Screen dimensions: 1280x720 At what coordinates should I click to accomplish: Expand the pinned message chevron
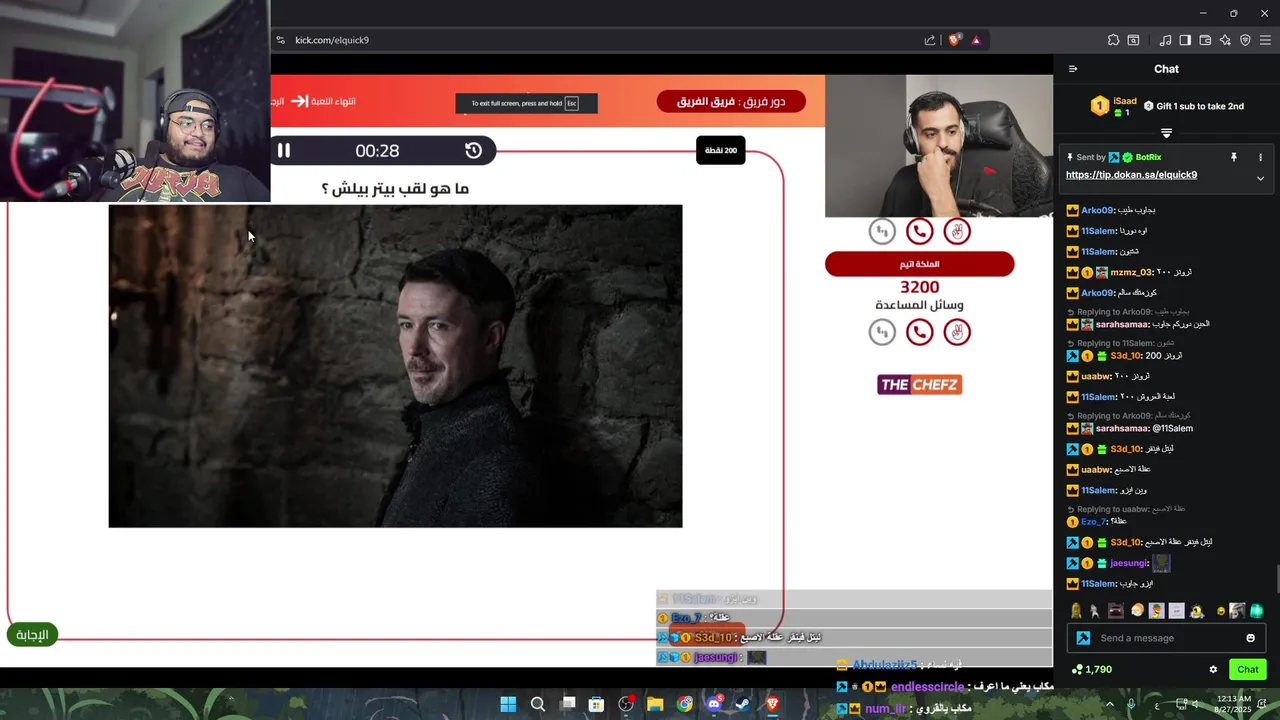(1260, 178)
